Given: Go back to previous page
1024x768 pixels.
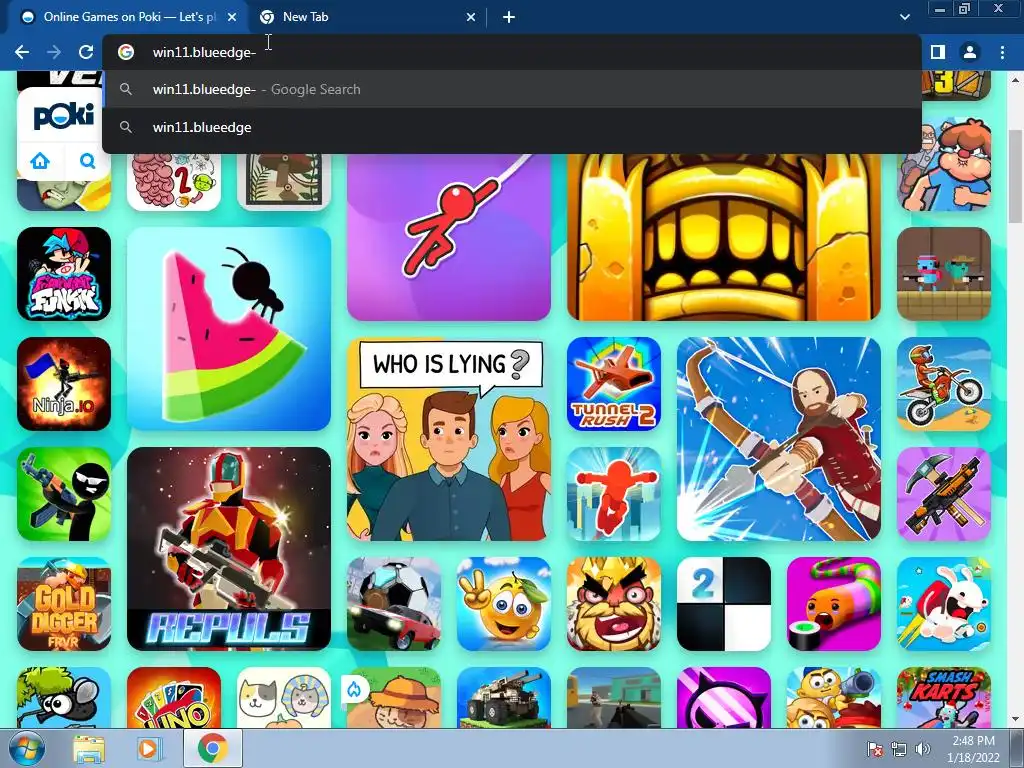Looking at the screenshot, I should click(x=22, y=52).
